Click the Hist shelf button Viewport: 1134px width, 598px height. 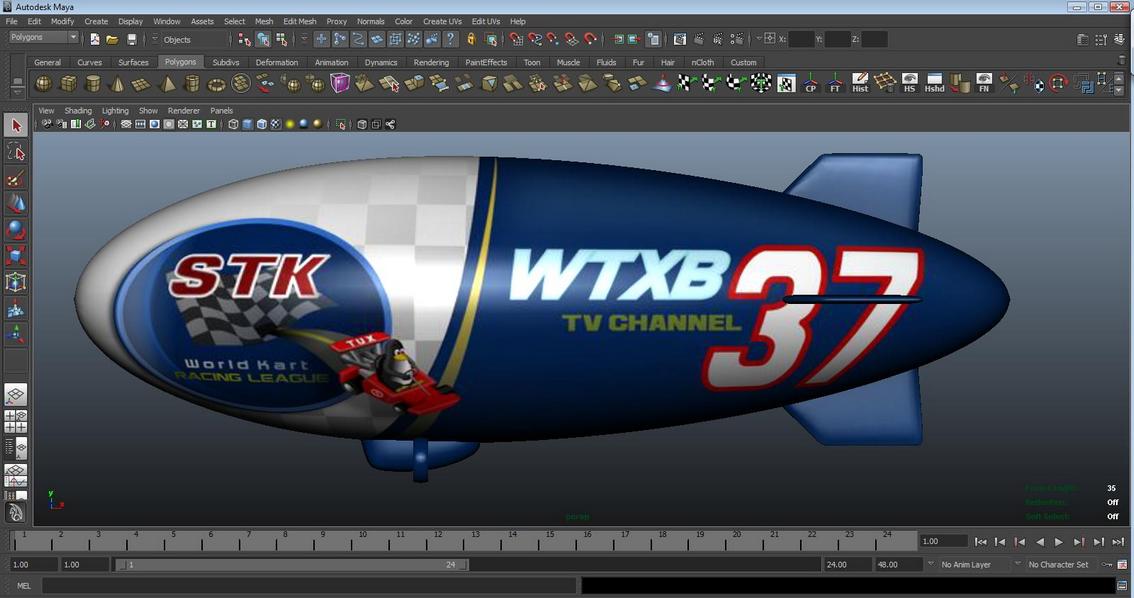(x=860, y=84)
